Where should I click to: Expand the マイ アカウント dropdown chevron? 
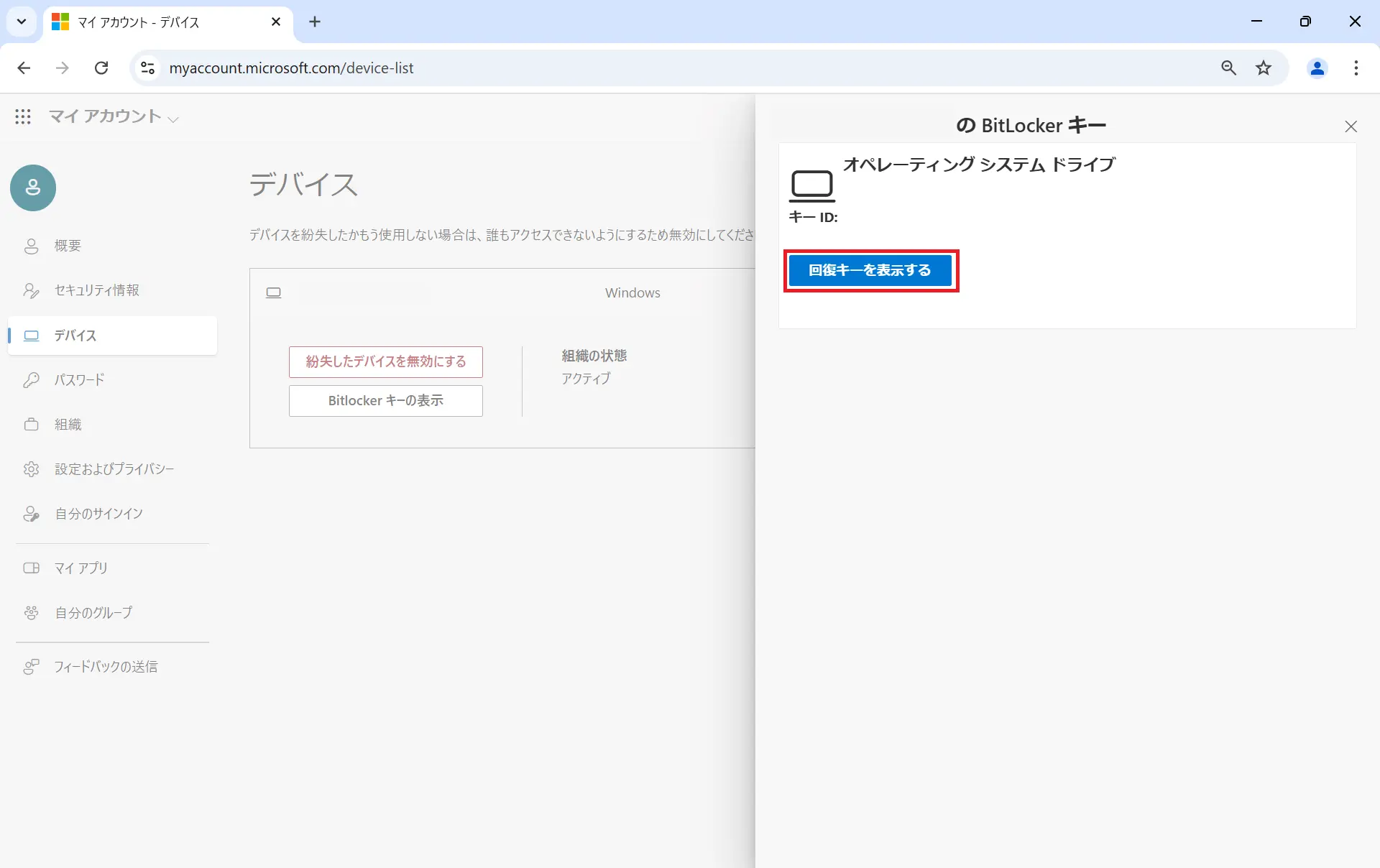[173, 119]
